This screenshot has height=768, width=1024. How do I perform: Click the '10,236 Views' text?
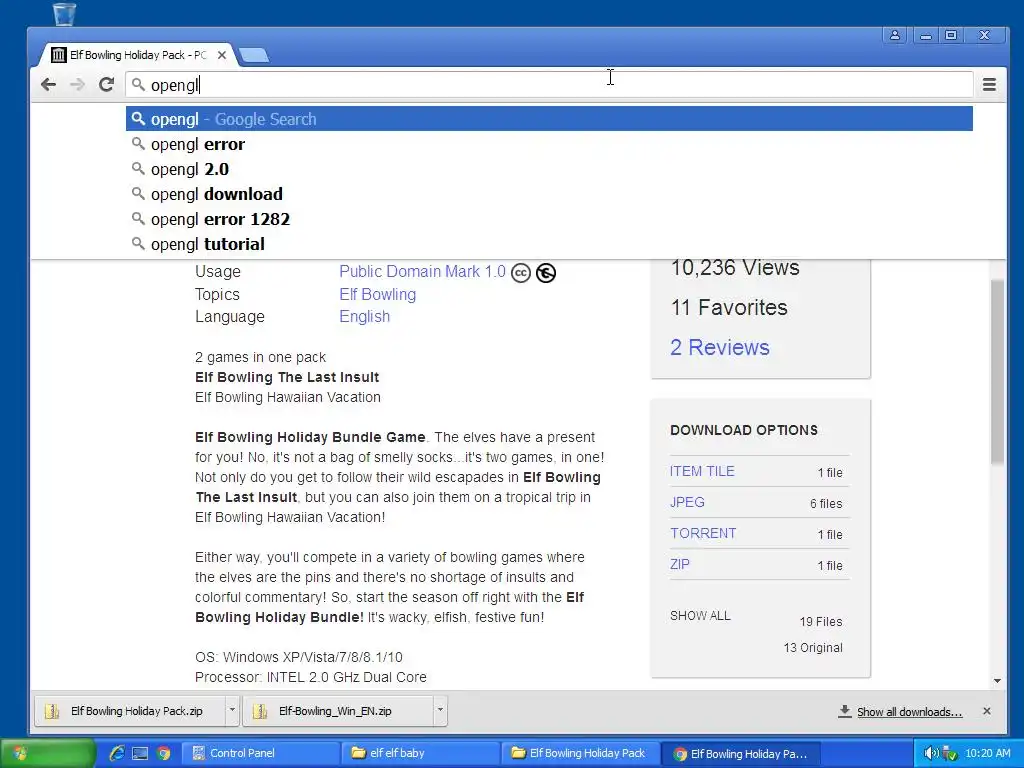735,268
